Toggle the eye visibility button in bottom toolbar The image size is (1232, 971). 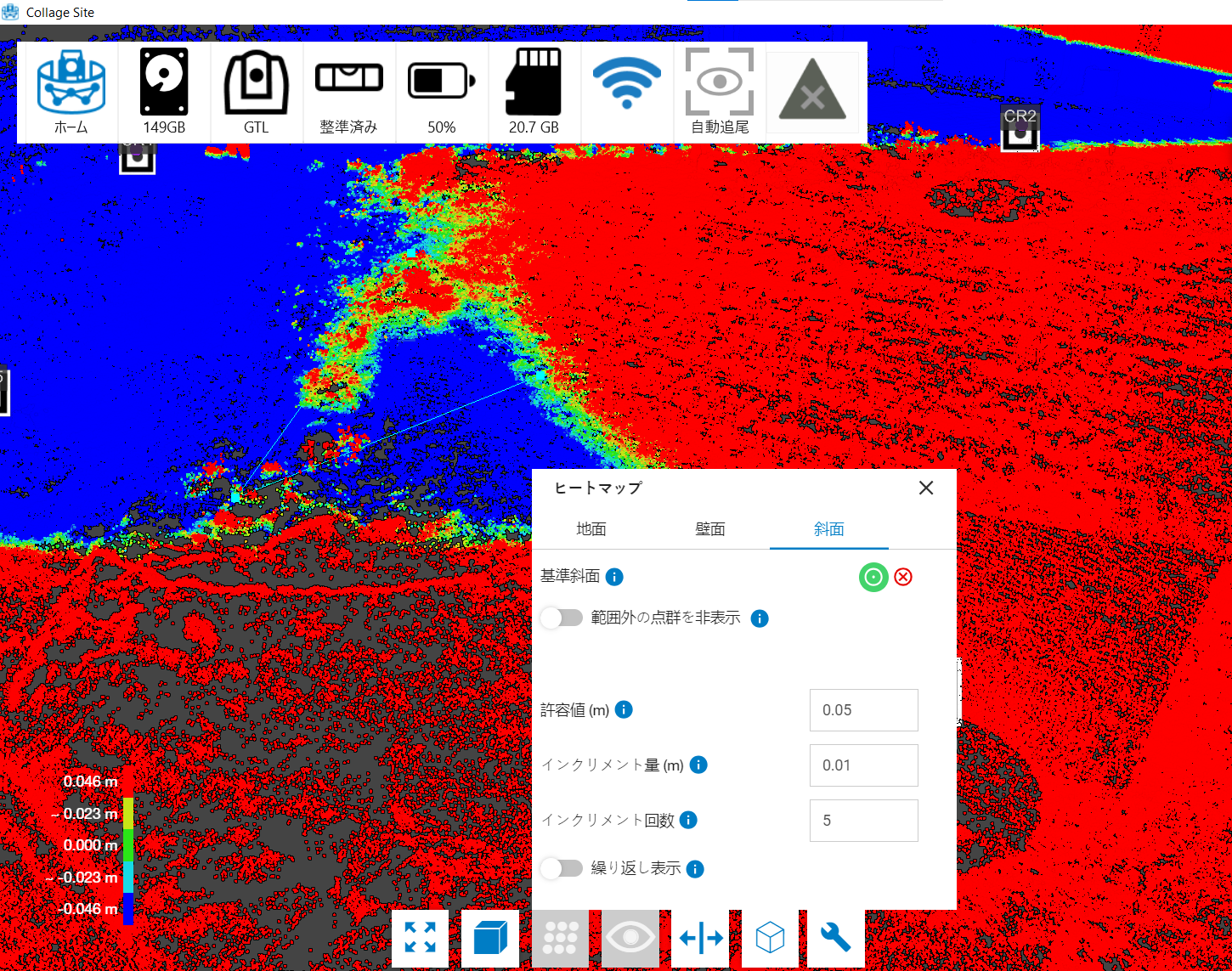630,938
